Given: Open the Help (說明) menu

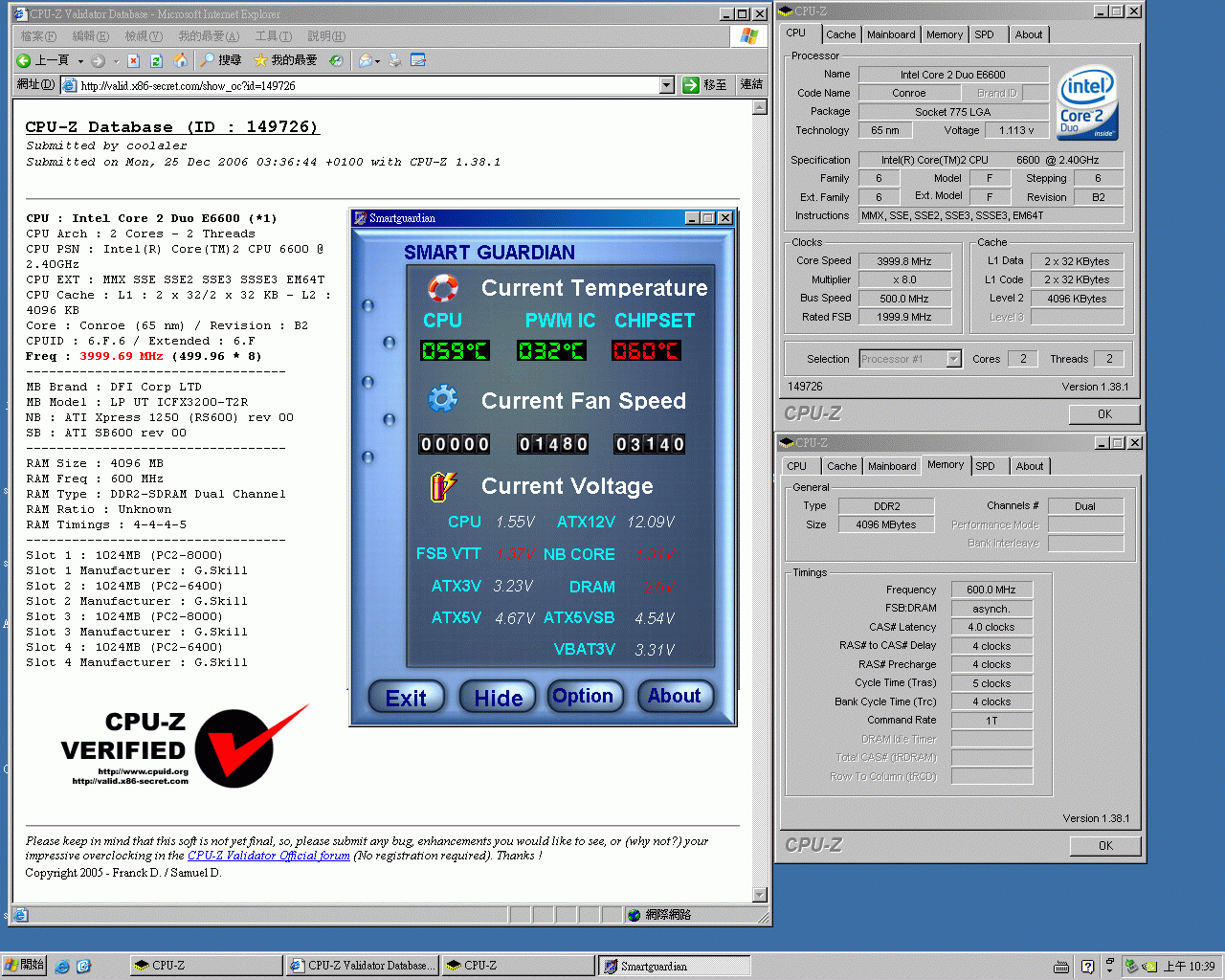Looking at the screenshot, I should 326,36.
